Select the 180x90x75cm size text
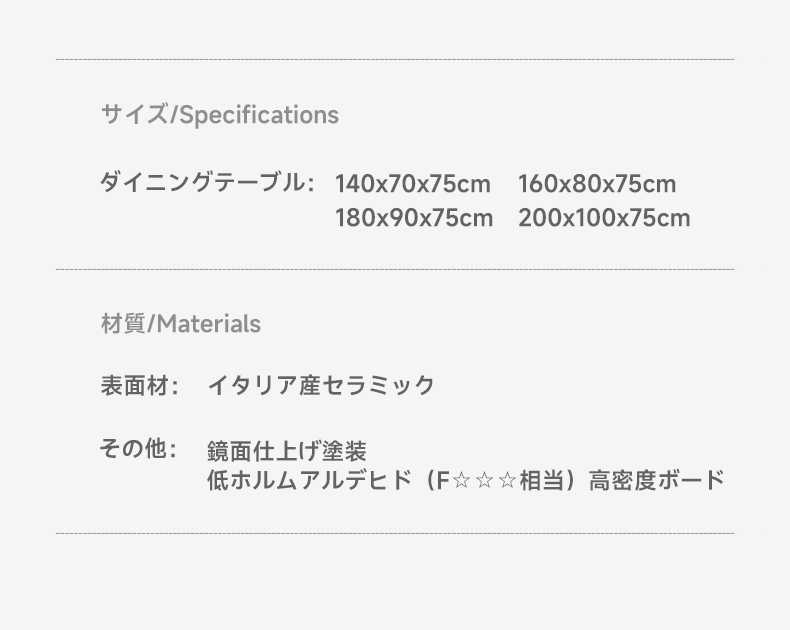 coord(414,218)
